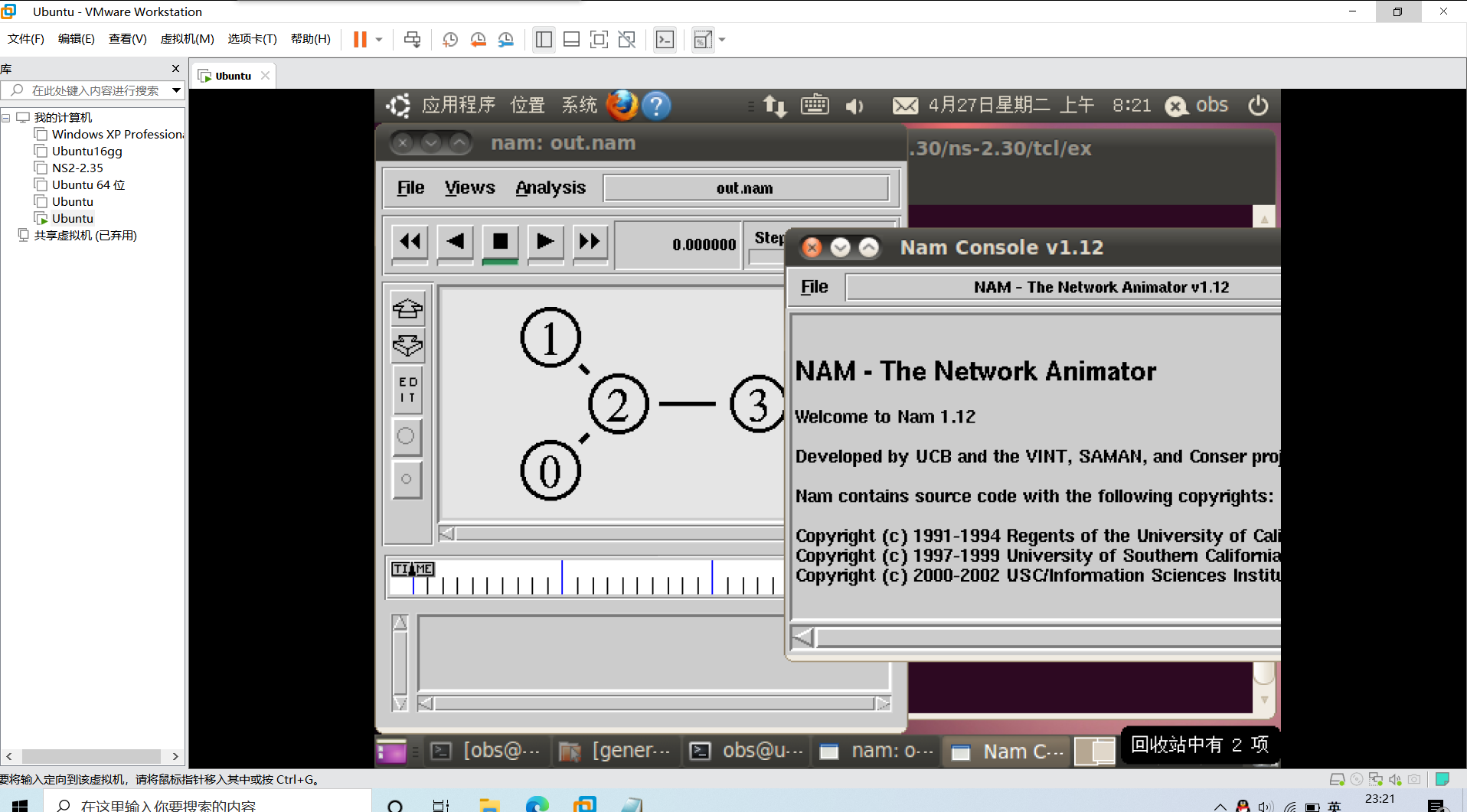Open the Analysis menu in the nam window
Viewport: 1467px width, 812px height.
pos(550,187)
